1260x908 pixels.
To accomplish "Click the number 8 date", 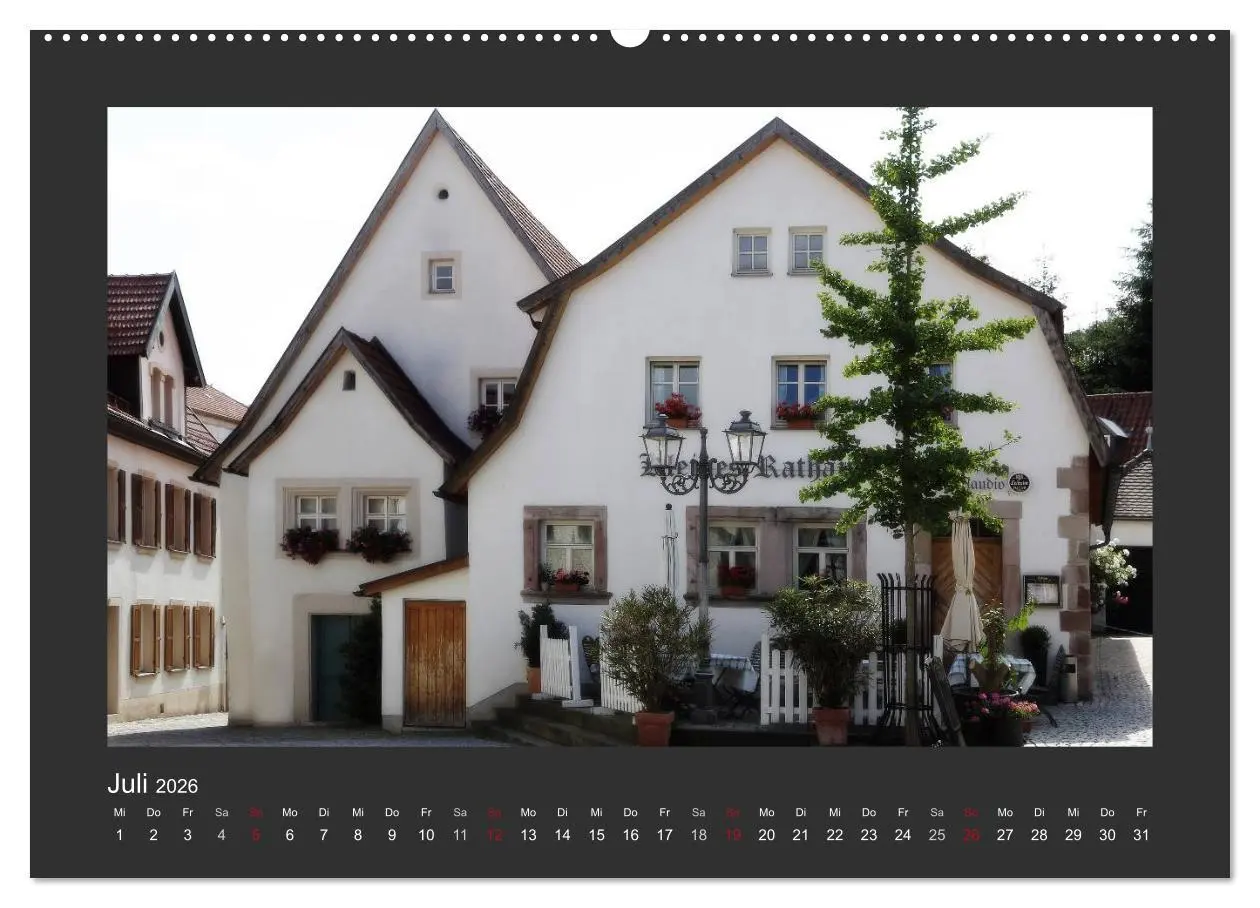I will [x=358, y=835].
